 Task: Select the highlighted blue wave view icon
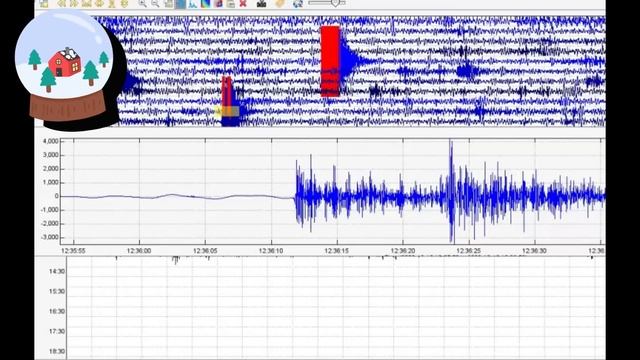tap(180, 4)
